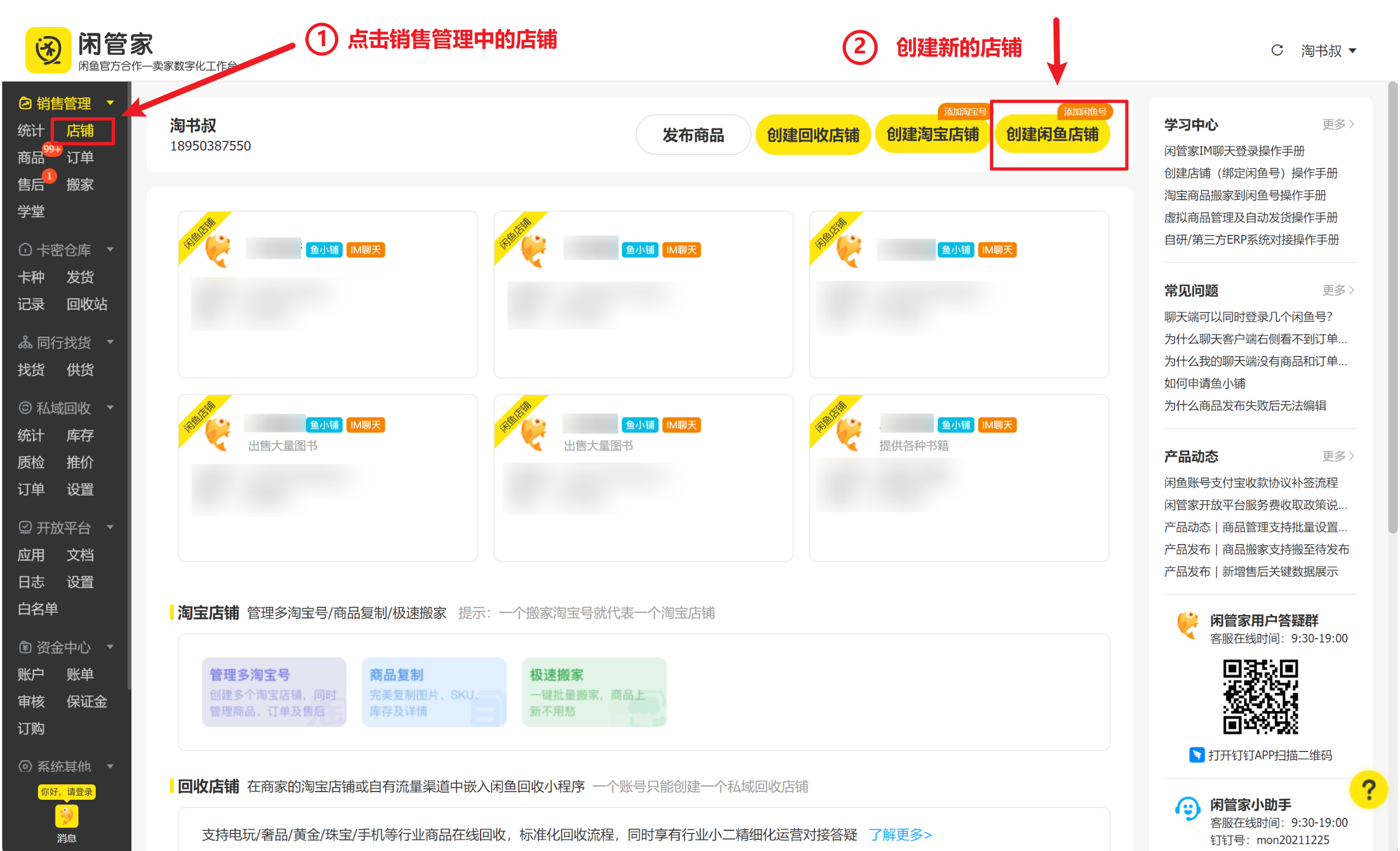The height and width of the screenshot is (851, 1400).
Task: Toggle the 系统其他 section arrow
Action: point(110,766)
